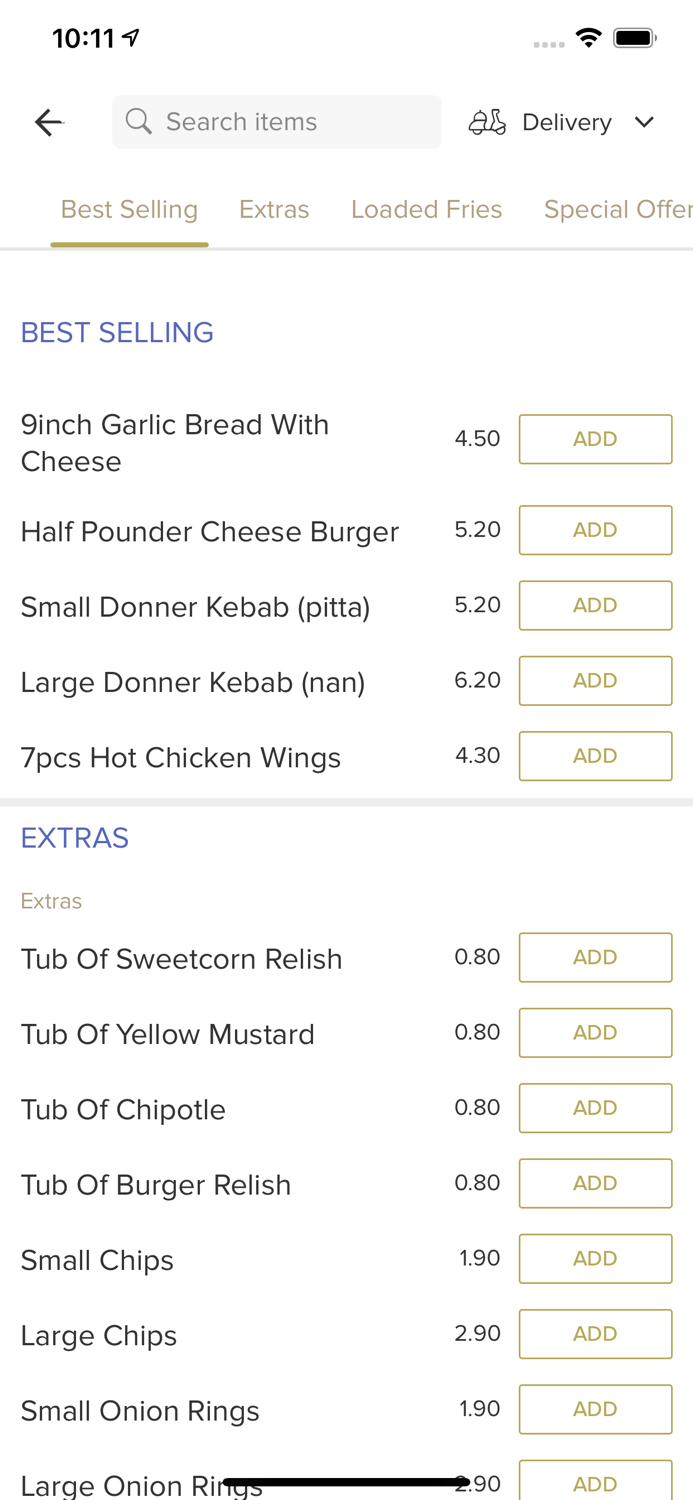Add 7pcs Hot Chicken Wings to order
The width and height of the screenshot is (693, 1500).
coord(595,756)
